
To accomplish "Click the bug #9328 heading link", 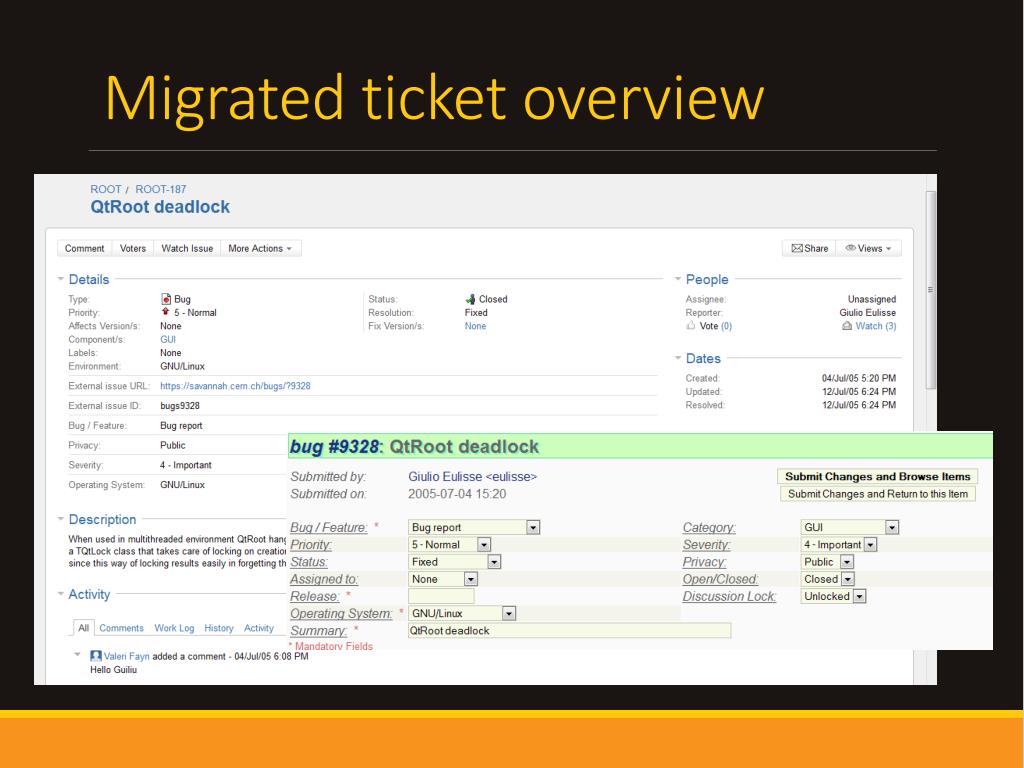I will tap(334, 447).
